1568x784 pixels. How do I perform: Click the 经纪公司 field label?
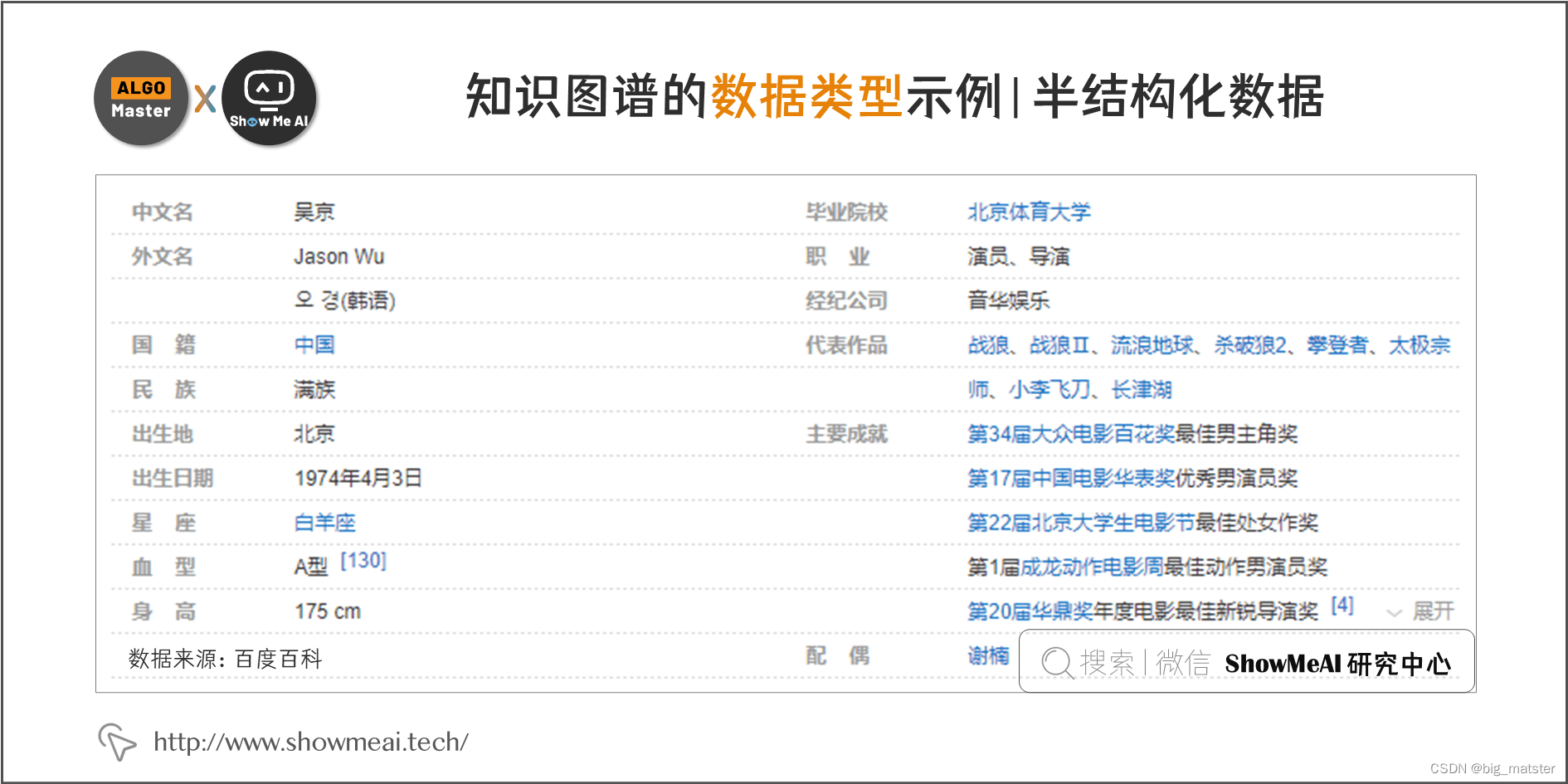847,300
